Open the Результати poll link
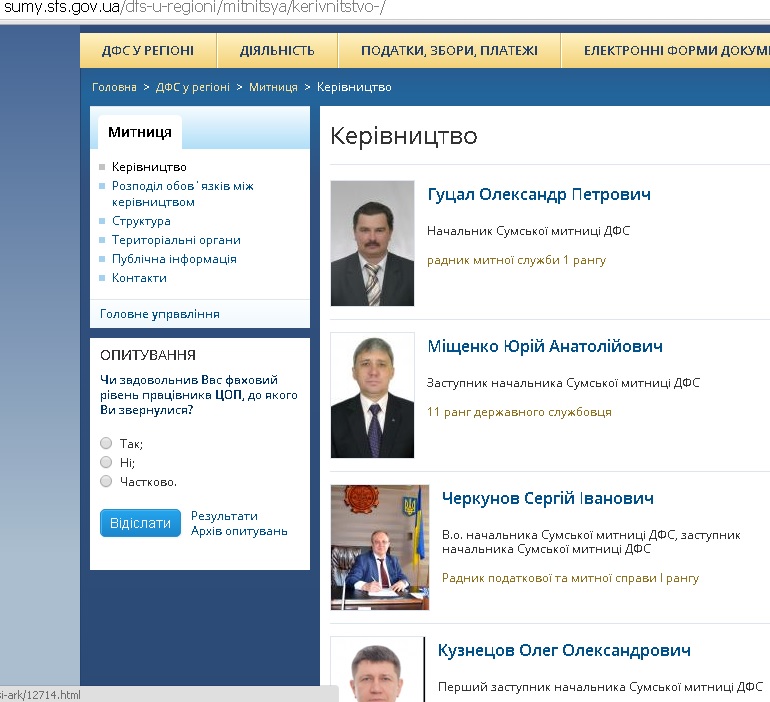Screen dimensions: 770x702 tap(224, 515)
